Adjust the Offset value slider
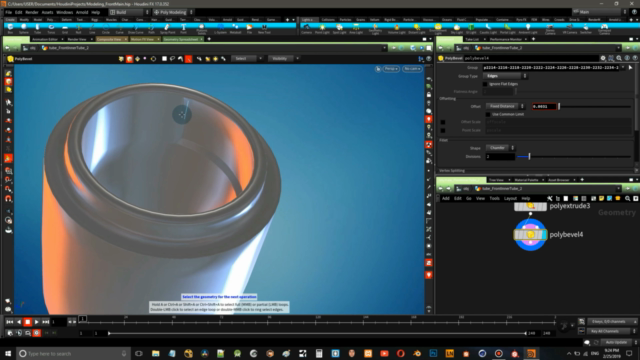This screenshot has width=640, height=360. pos(595,107)
